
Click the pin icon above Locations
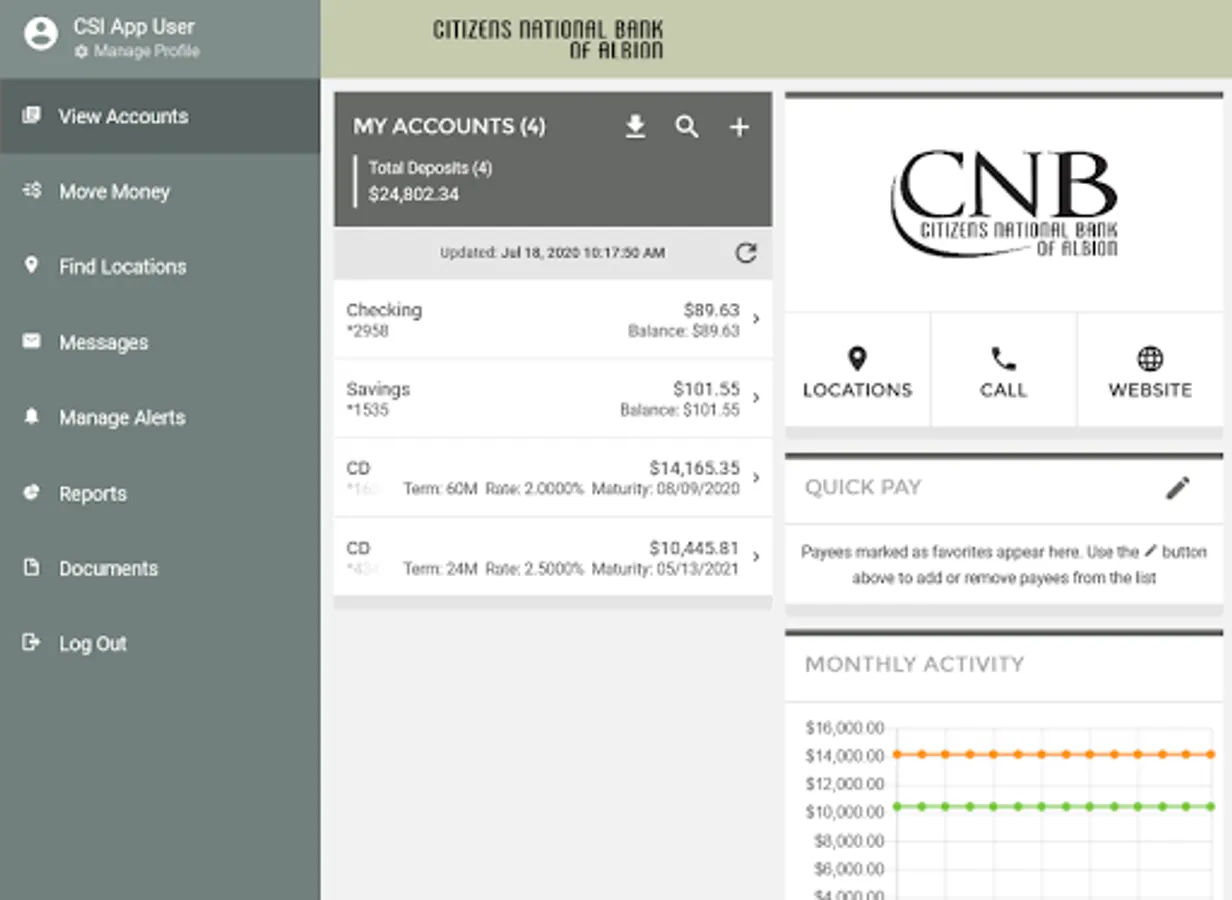(857, 358)
